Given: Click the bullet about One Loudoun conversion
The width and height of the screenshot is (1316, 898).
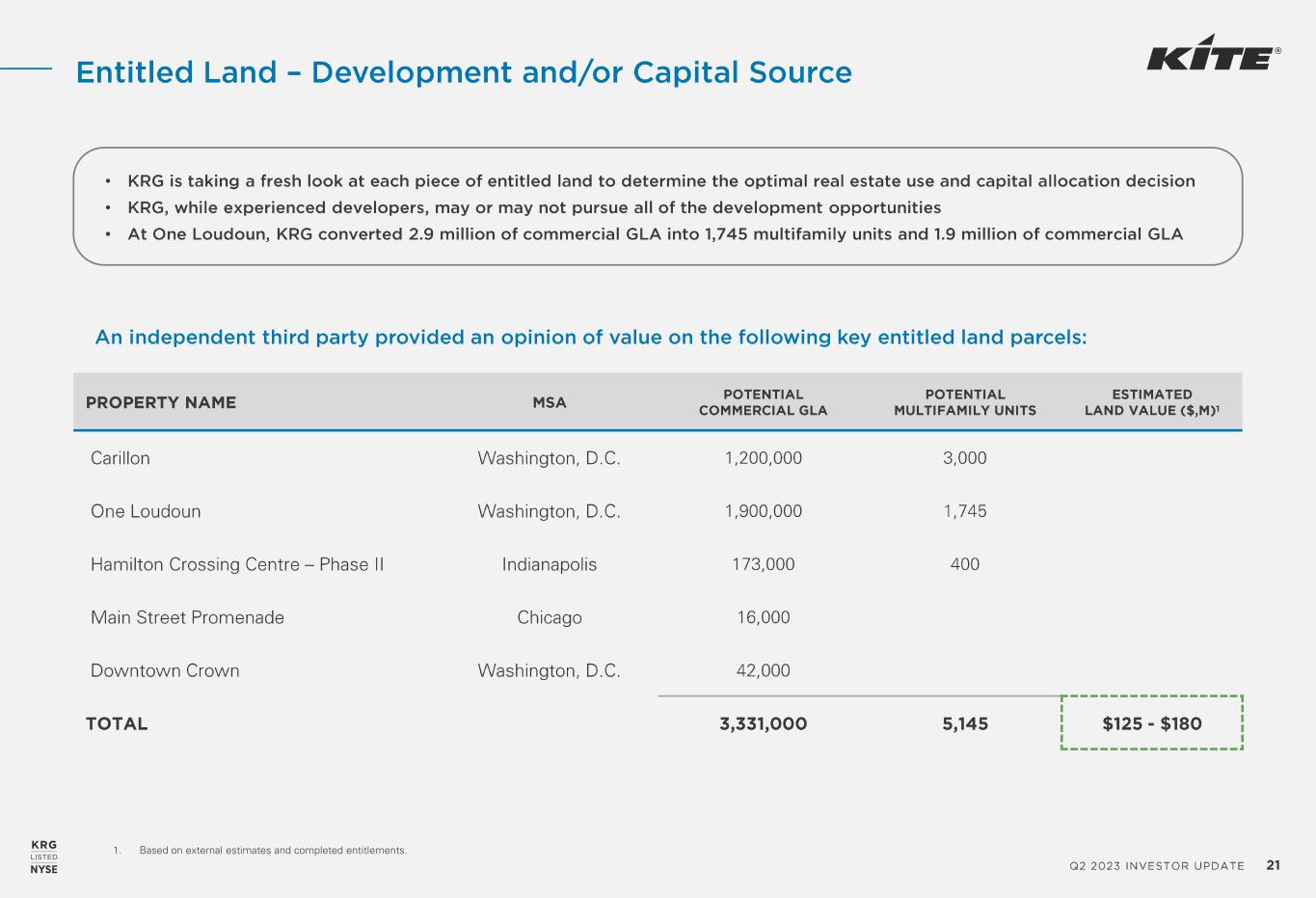Looking at the screenshot, I should [655, 234].
